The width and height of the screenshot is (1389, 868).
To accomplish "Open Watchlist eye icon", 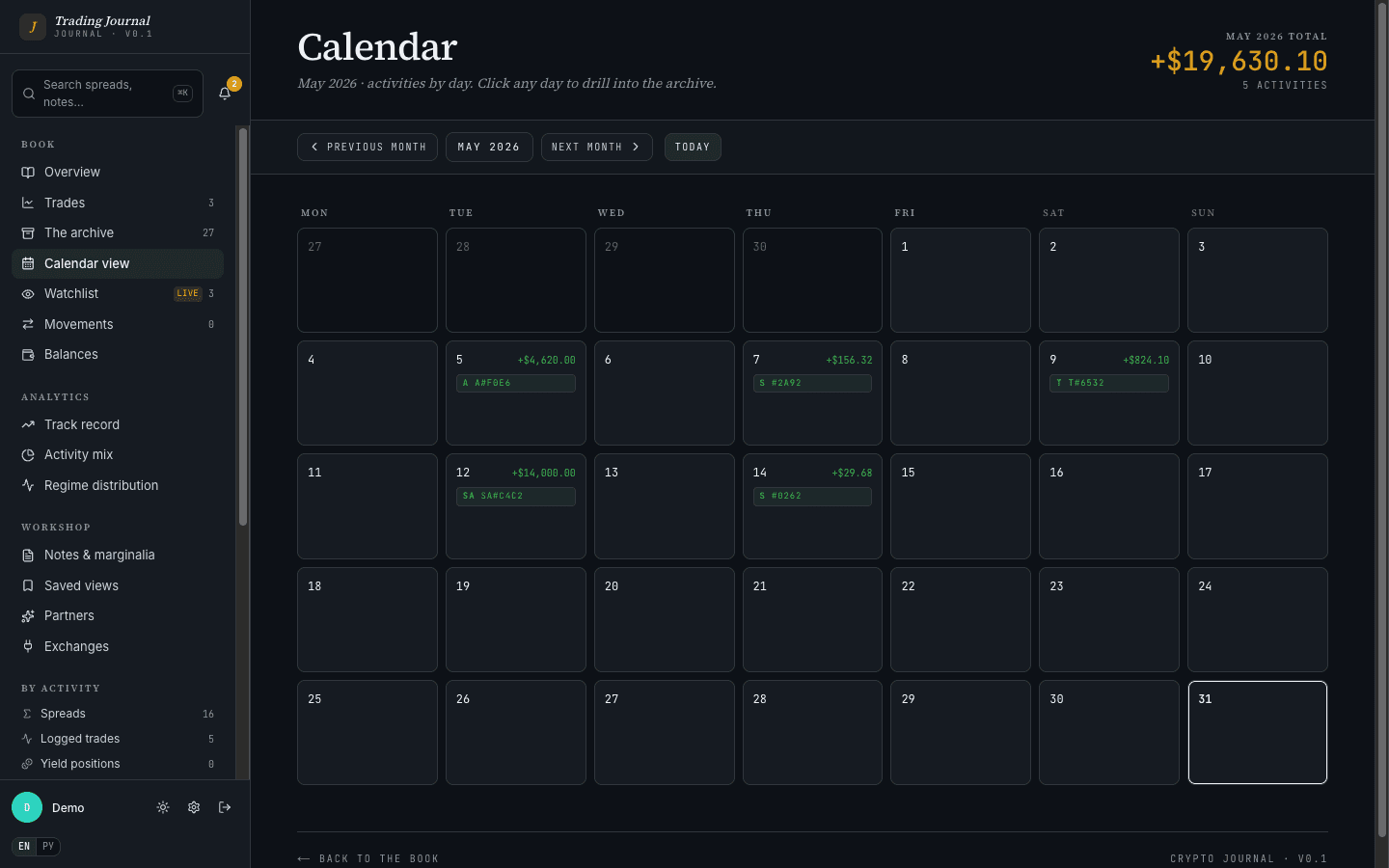I will click(x=28, y=294).
